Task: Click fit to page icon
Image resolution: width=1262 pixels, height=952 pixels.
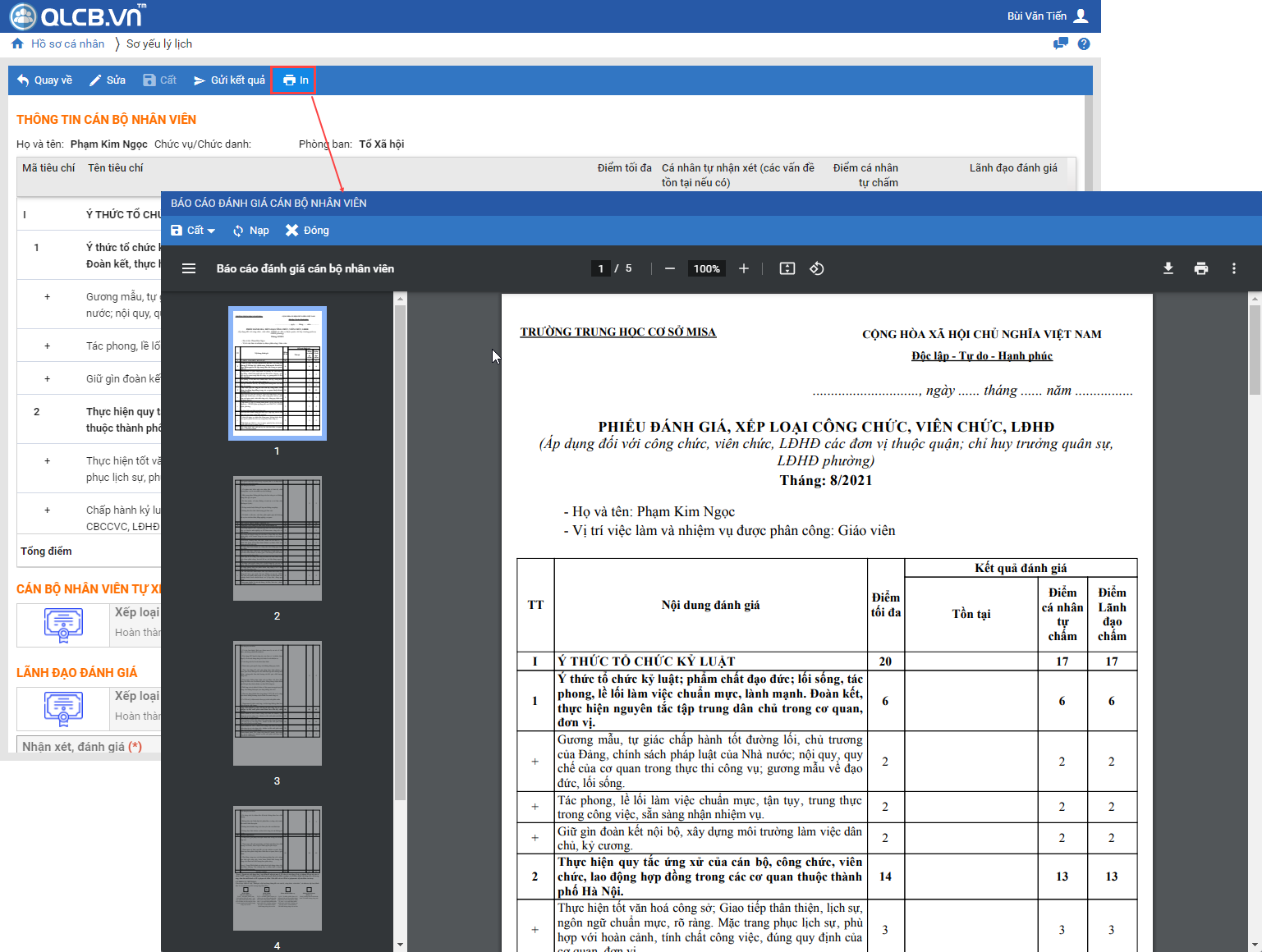Action: tap(787, 268)
